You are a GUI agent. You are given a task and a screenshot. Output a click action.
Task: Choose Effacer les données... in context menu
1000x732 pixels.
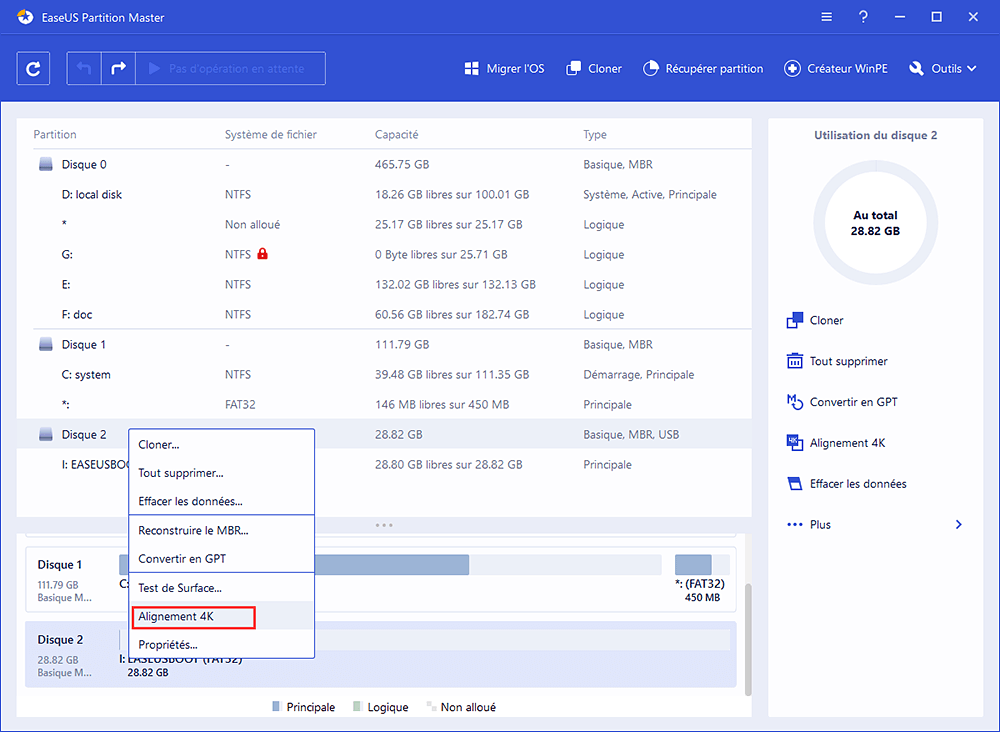point(222,501)
